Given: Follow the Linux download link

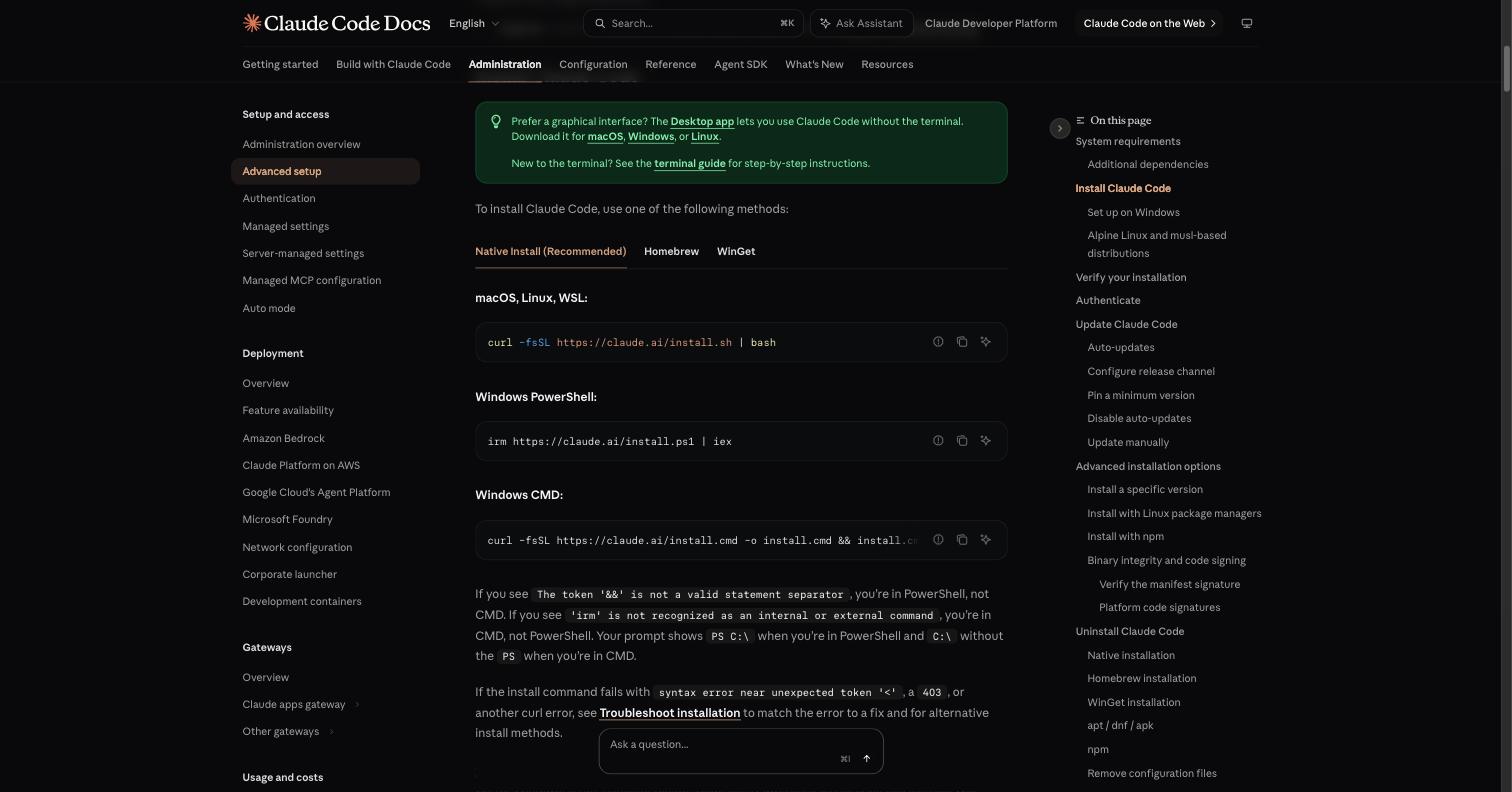Looking at the screenshot, I should [x=705, y=137].
